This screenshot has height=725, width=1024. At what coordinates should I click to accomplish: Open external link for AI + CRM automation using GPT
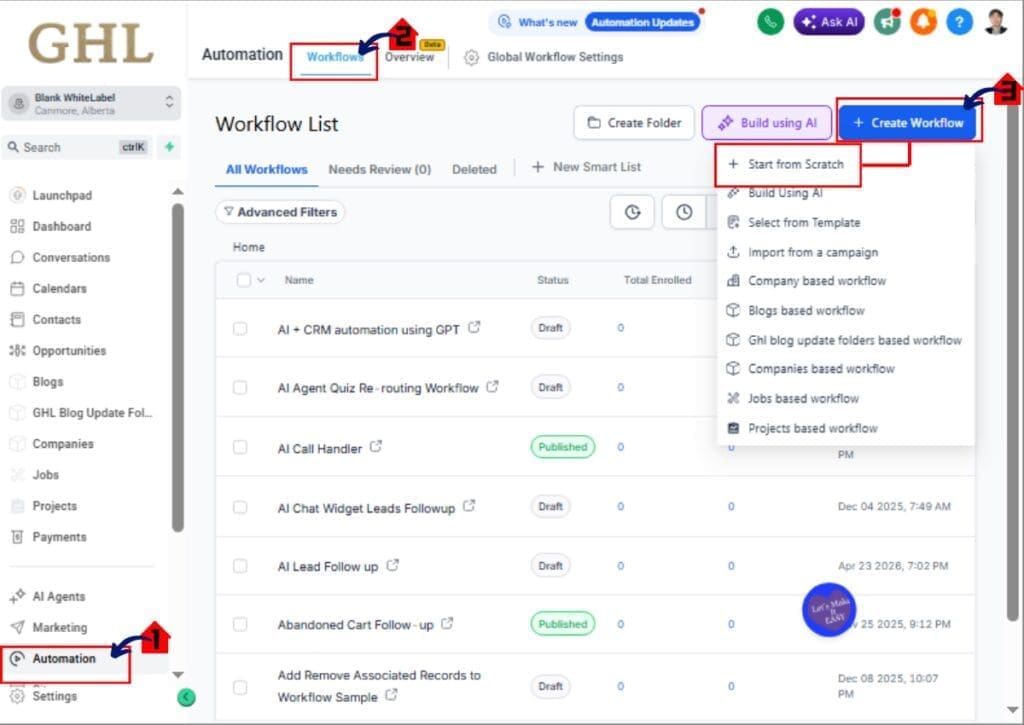475,327
